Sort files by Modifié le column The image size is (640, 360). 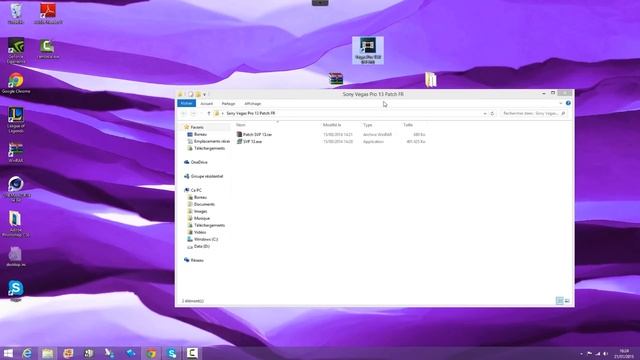click(x=332, y=125)
